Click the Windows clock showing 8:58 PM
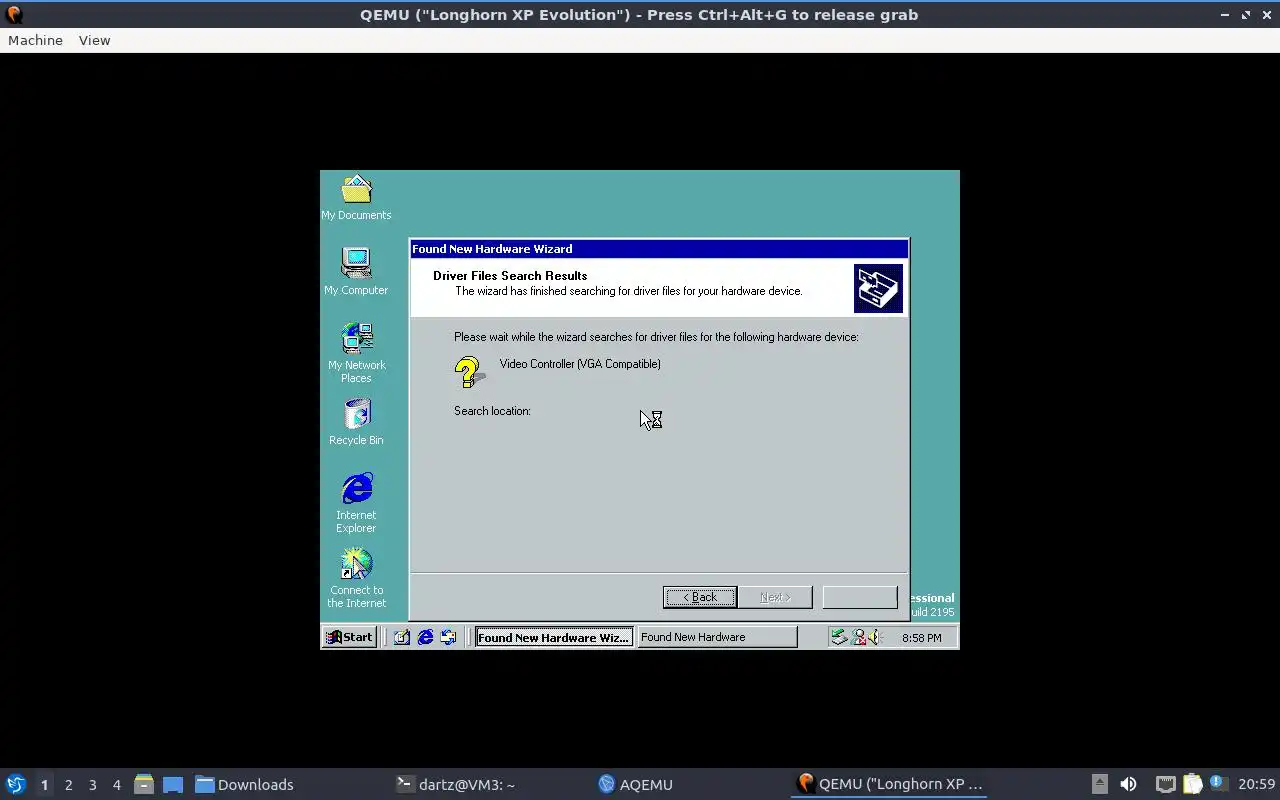1280x800 pixels. (921, 637)
